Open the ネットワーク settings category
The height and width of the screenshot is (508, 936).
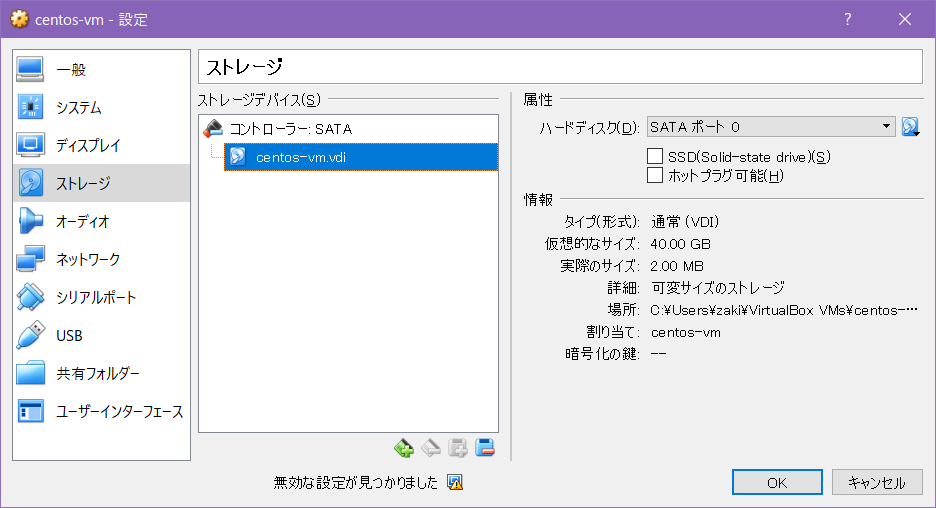coord(101,259)
